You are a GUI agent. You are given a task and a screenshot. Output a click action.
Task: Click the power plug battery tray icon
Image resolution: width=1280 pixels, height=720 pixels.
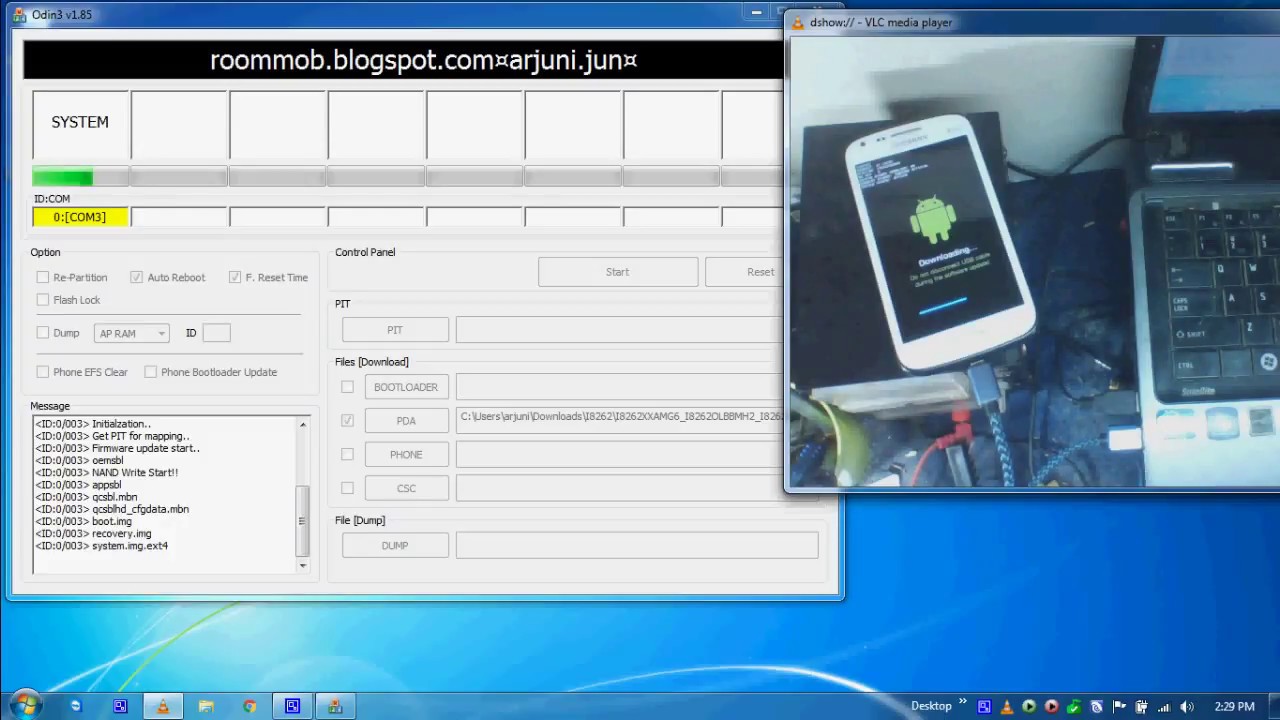(1141, 706)
